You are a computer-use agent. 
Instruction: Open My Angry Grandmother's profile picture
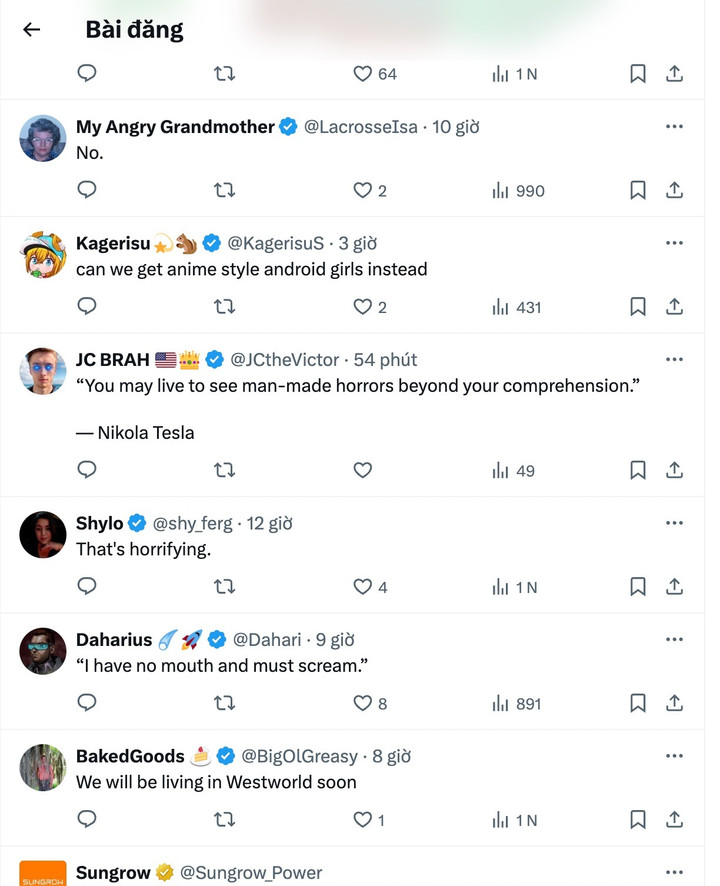tap(43, 138)
